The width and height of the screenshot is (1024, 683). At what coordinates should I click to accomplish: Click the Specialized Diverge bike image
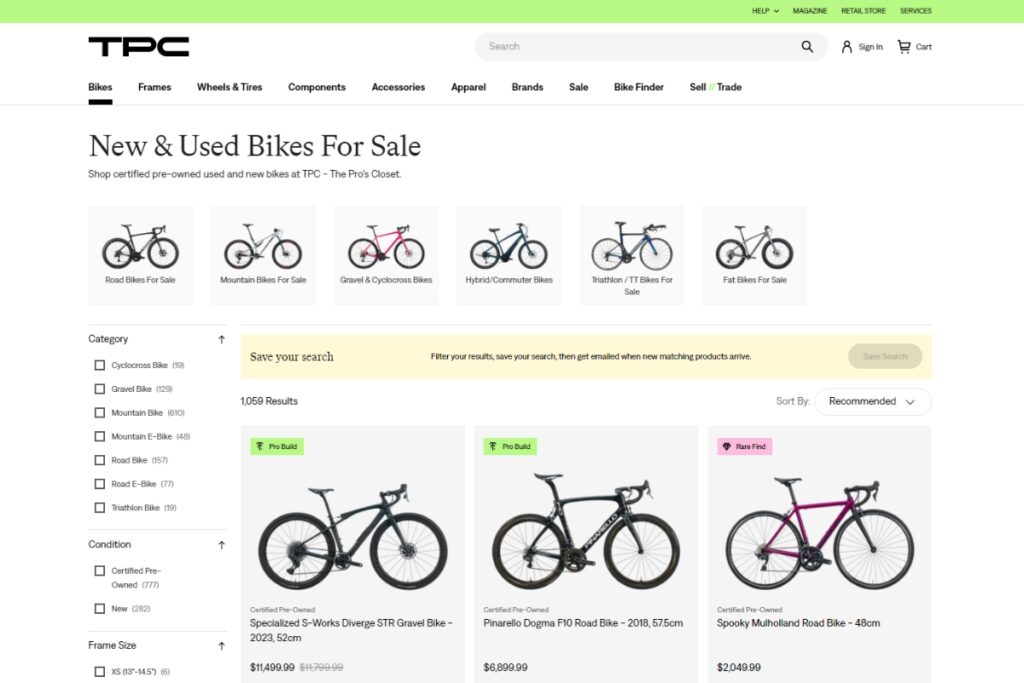[353, 537]
